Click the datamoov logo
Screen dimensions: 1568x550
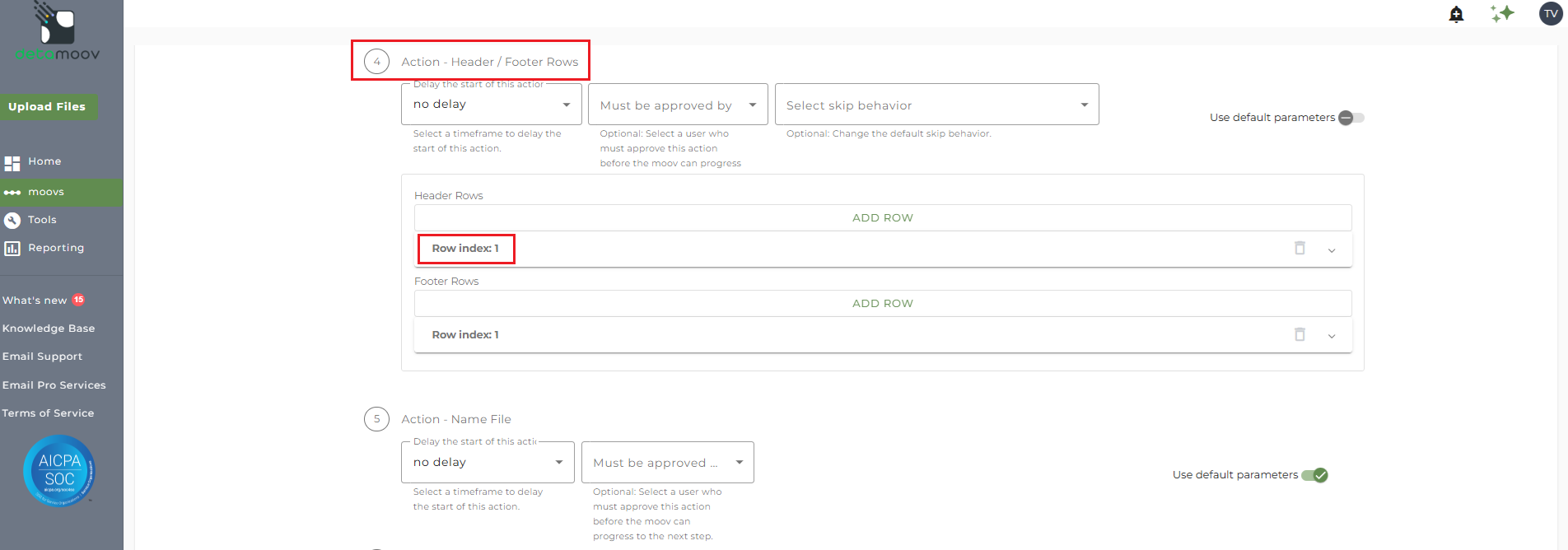(58, 33)
